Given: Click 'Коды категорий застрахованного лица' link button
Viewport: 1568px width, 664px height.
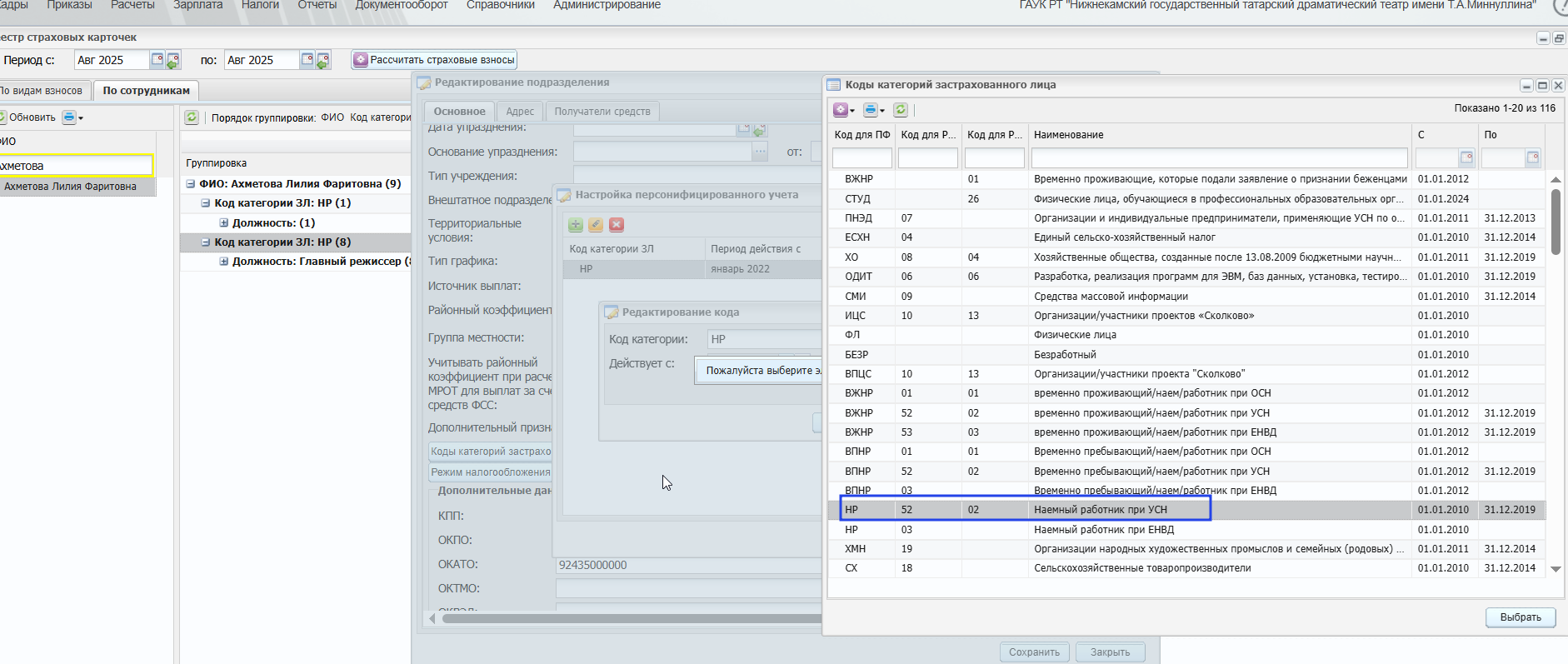Looking at the screenshot, I should coord(490,452).
